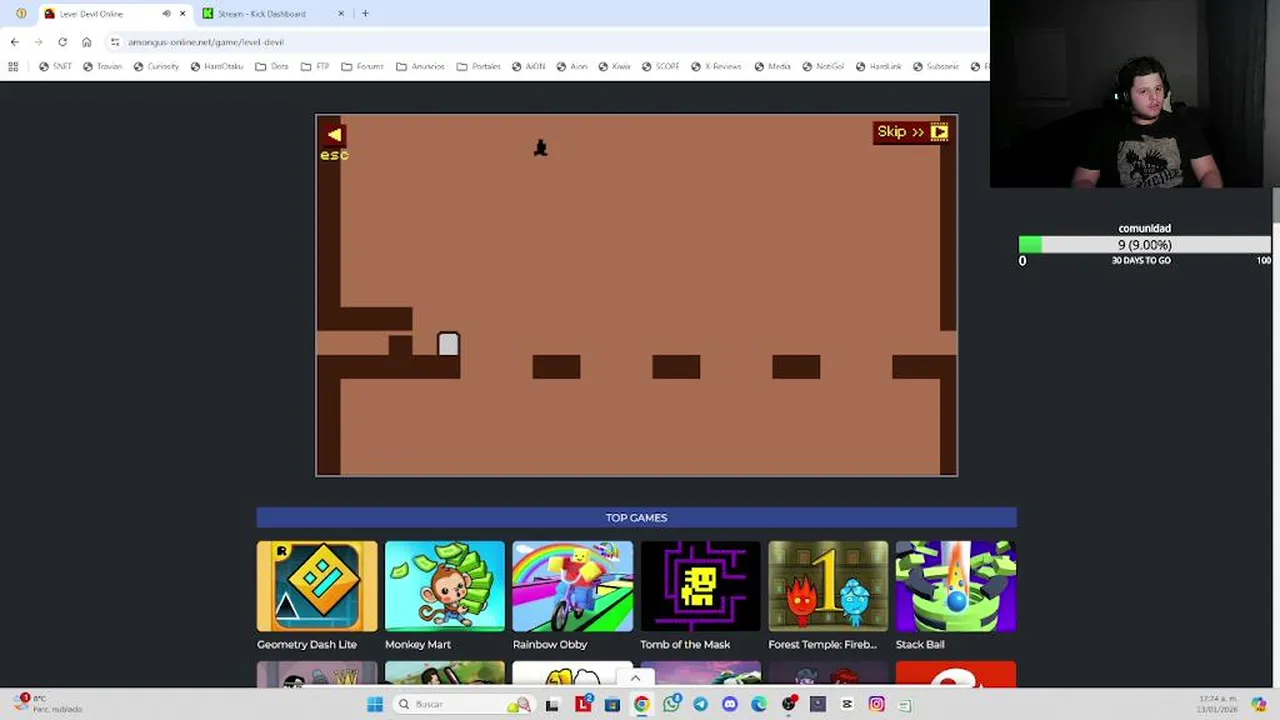Click the site info icon in the address bar
Viewport: 1280px width, 720px height.
click(115, 42)
